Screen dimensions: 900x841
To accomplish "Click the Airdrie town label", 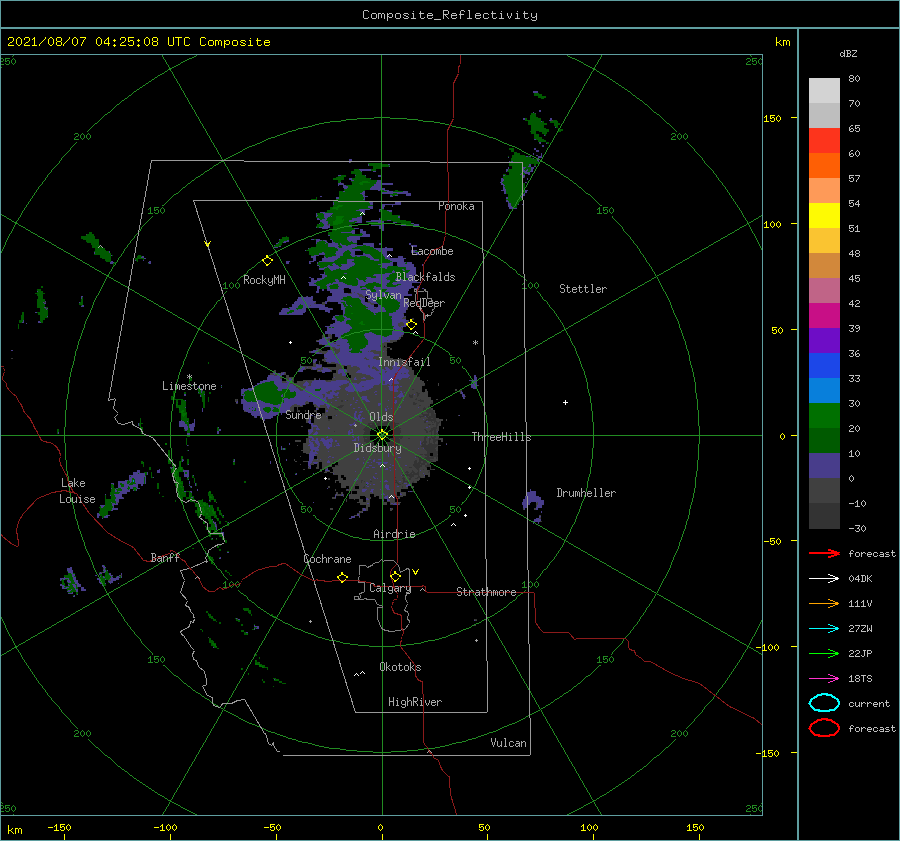I will (x=394, y=534).
